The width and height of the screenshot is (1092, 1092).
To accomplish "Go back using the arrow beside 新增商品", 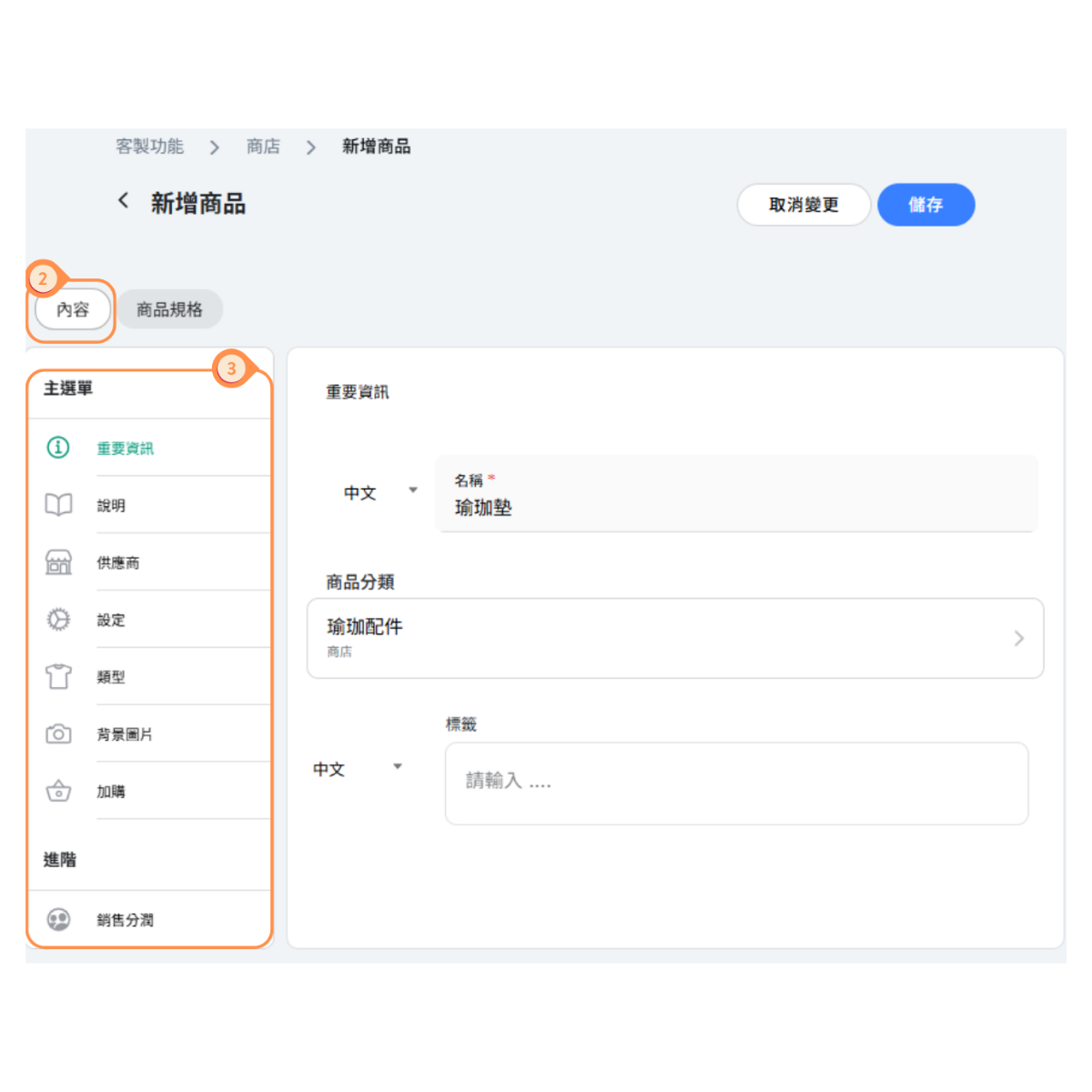I will coord(123,201).
